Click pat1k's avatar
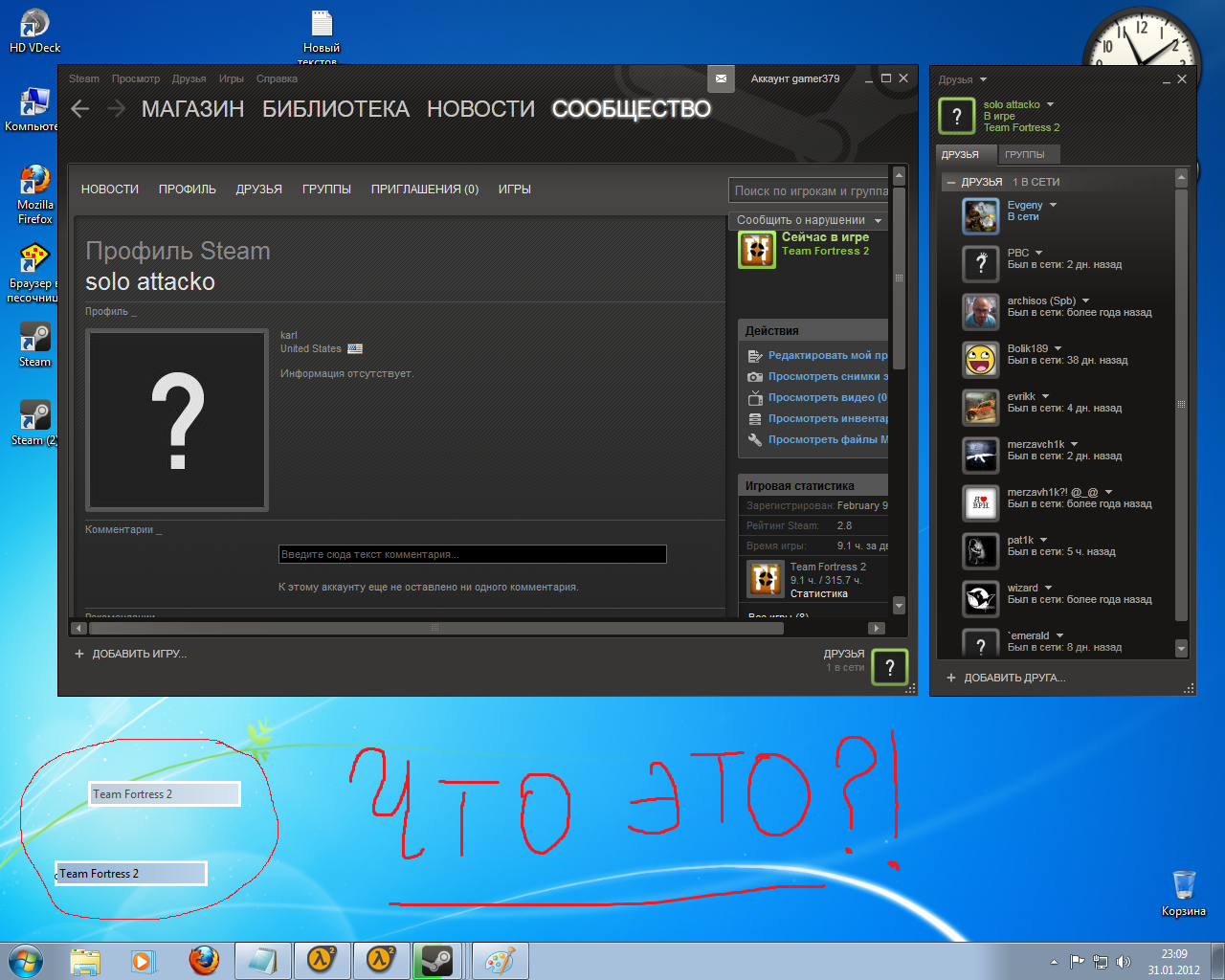The width and height of the screenshot is (1225, 980). 981,551
